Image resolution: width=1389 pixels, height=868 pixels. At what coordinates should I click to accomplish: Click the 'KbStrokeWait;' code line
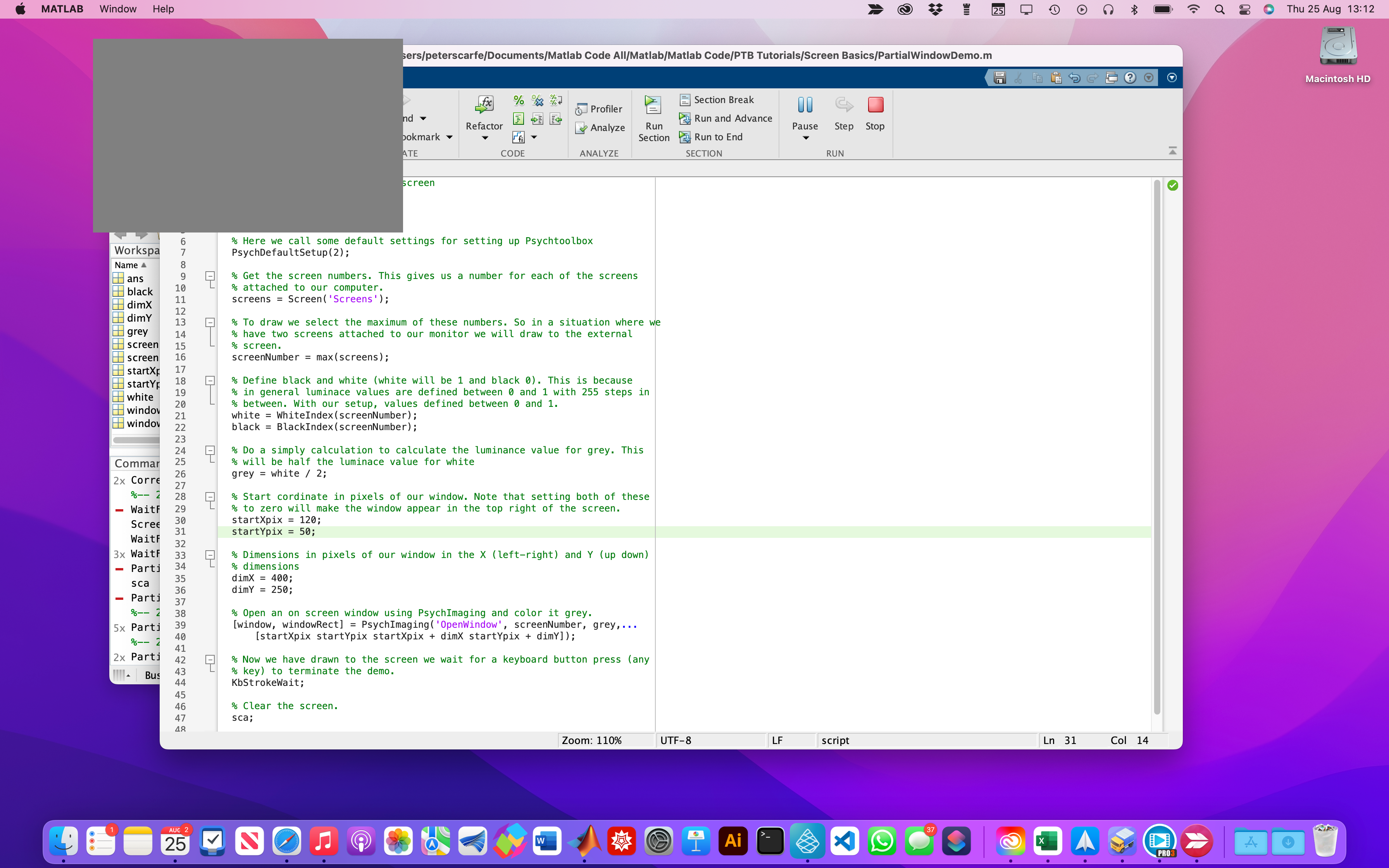[x=267, y=682]
